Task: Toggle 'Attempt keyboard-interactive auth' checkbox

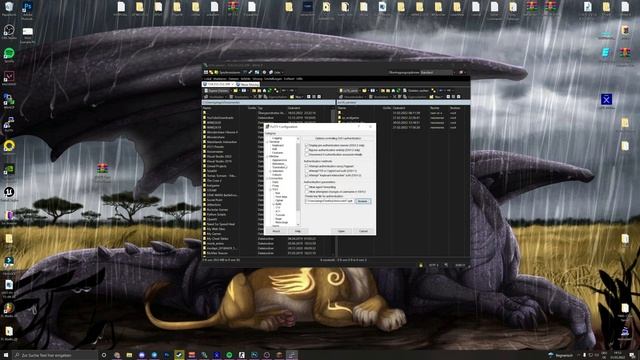Action: click(x=307, y=175)
